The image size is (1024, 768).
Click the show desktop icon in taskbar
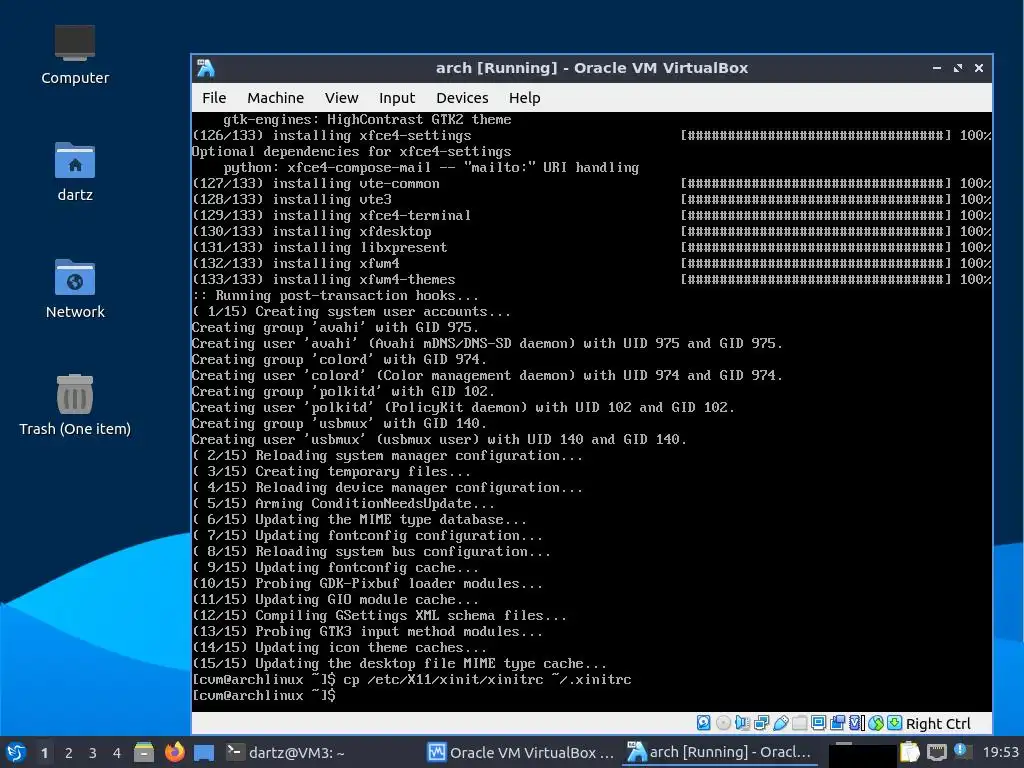pyautogui.click(x=204, y=753)
